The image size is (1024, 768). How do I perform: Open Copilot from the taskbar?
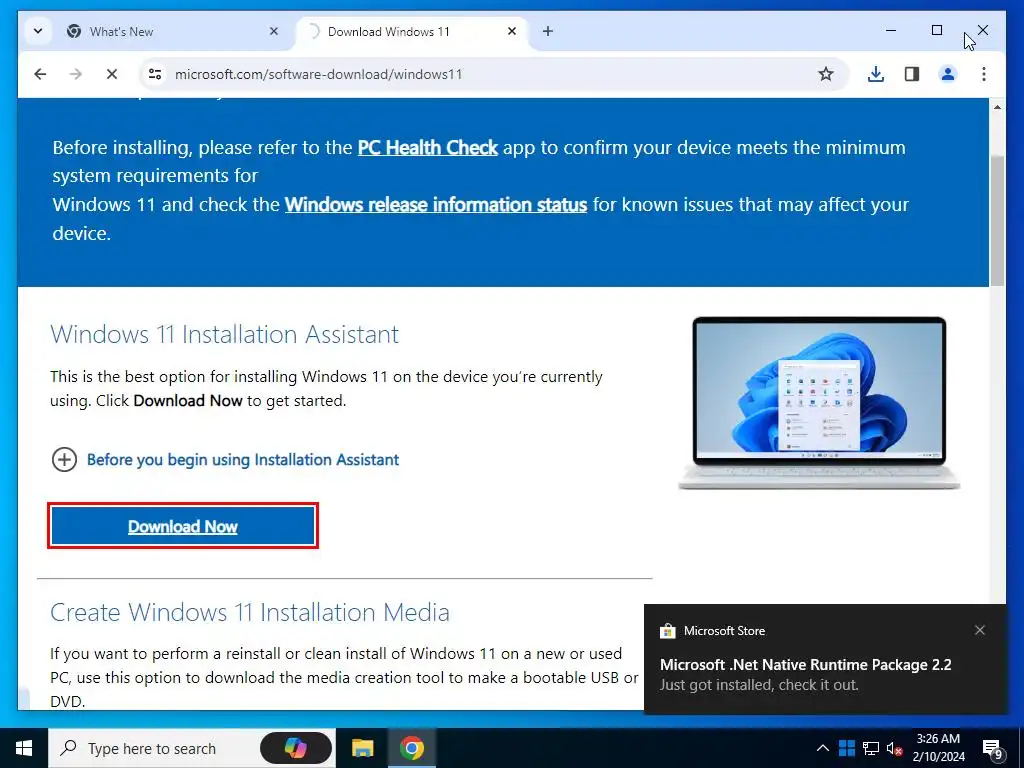click(x=296, y=748)
